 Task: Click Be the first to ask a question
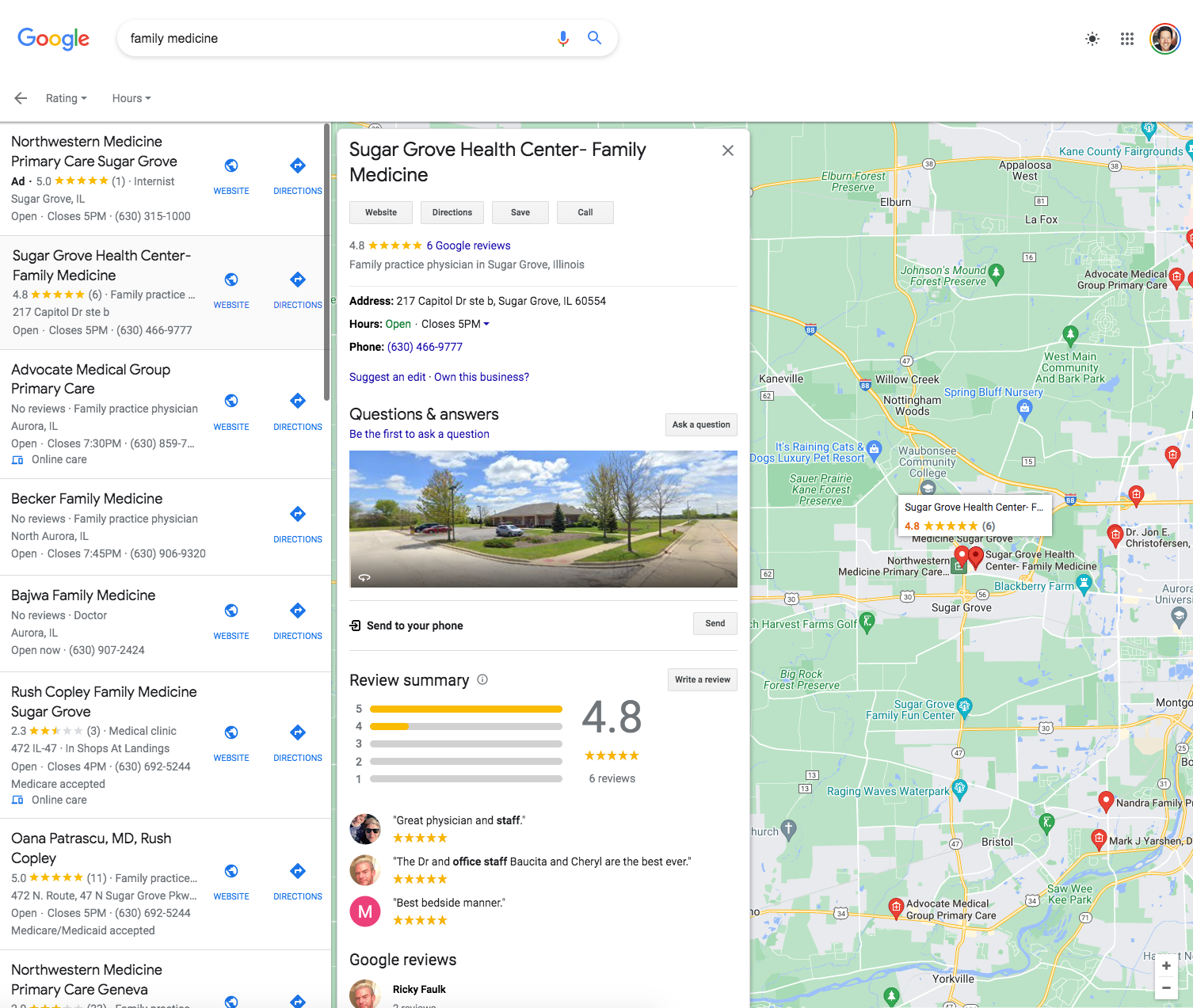point(419,434)
